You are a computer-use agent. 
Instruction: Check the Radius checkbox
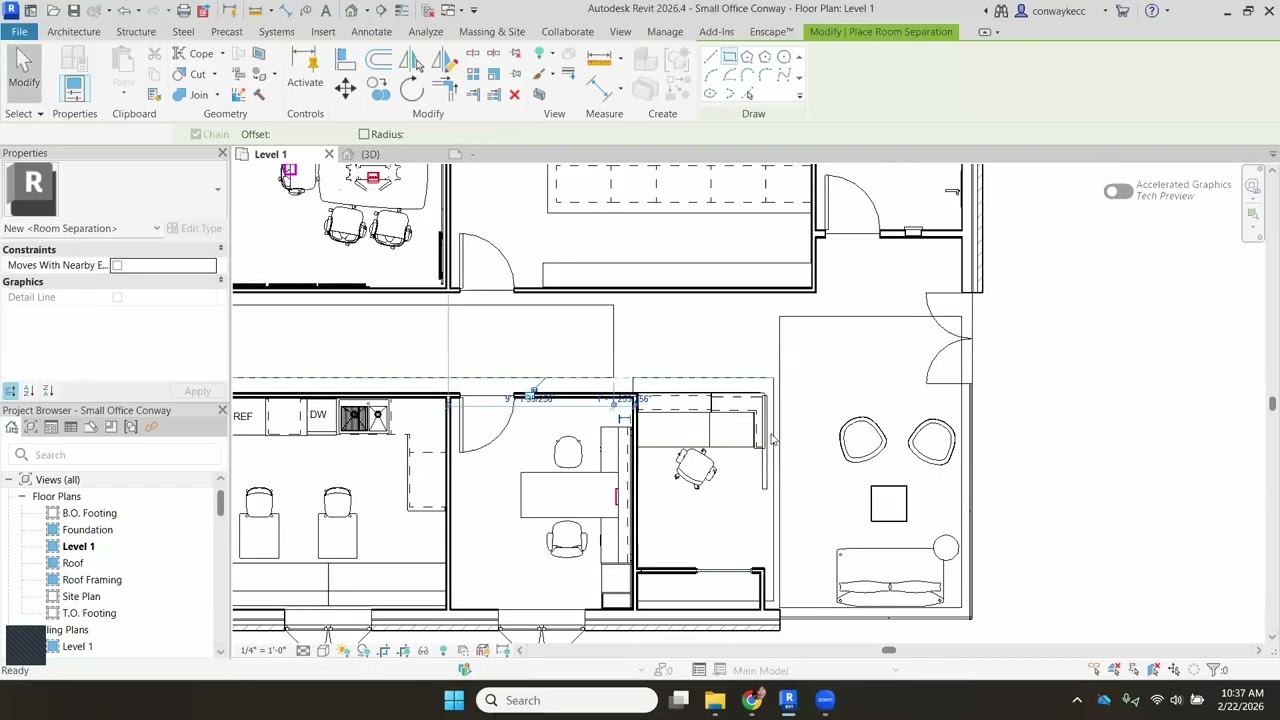tap(364, 134)
